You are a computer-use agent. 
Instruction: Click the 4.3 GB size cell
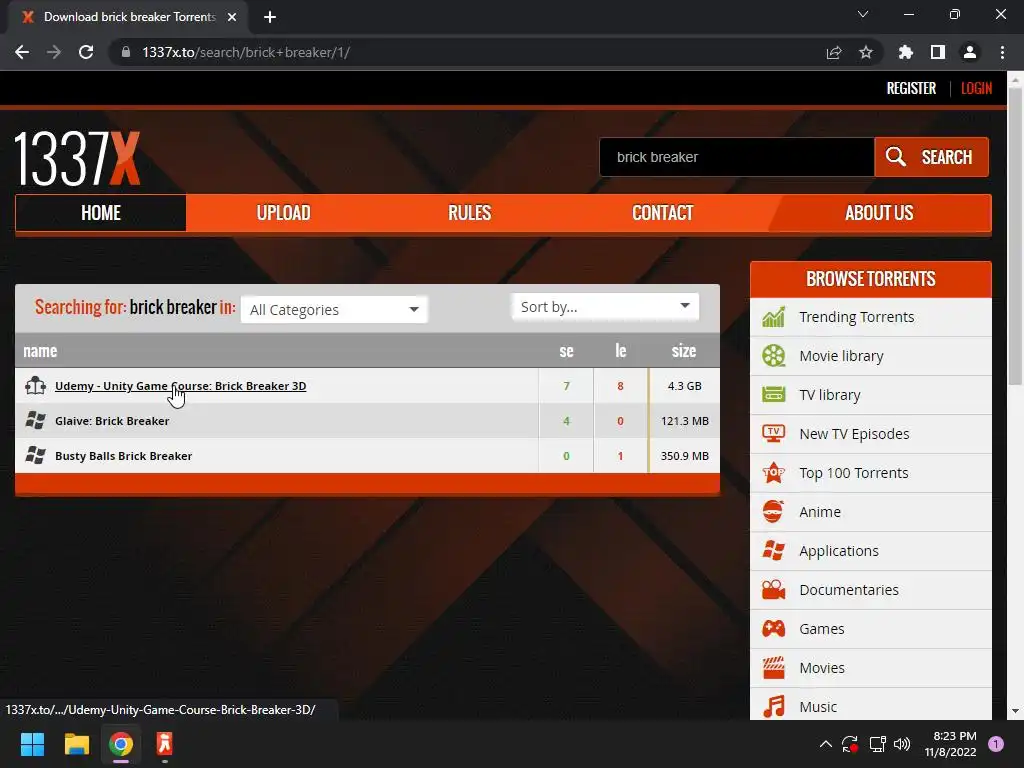click(x=684, y=386)
